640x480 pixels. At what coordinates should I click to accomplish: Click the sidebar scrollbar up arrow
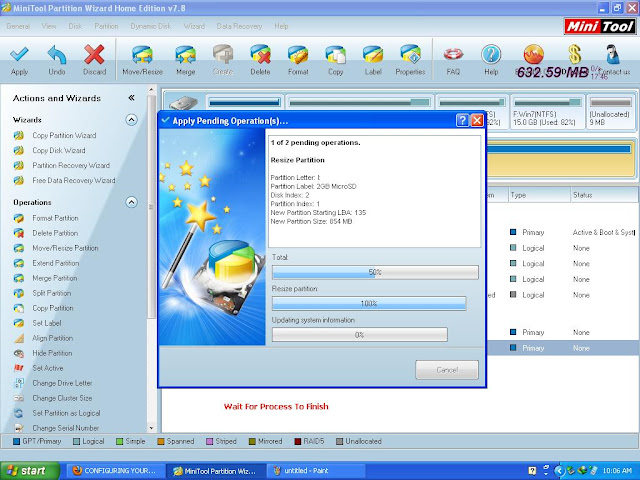(151, 89)
